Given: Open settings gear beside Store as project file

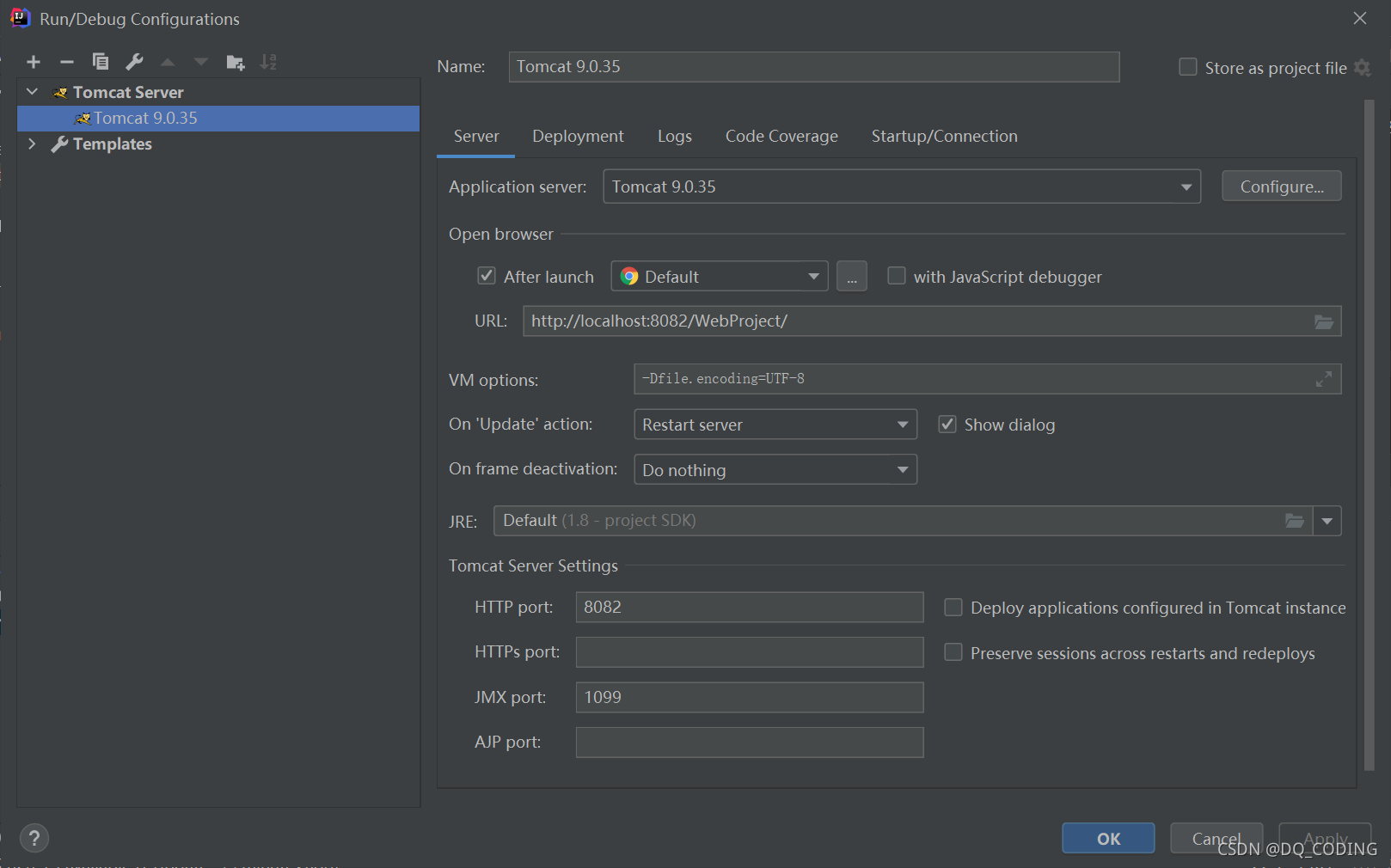Looking at the screenshot, I should (x=1363, y=67).
